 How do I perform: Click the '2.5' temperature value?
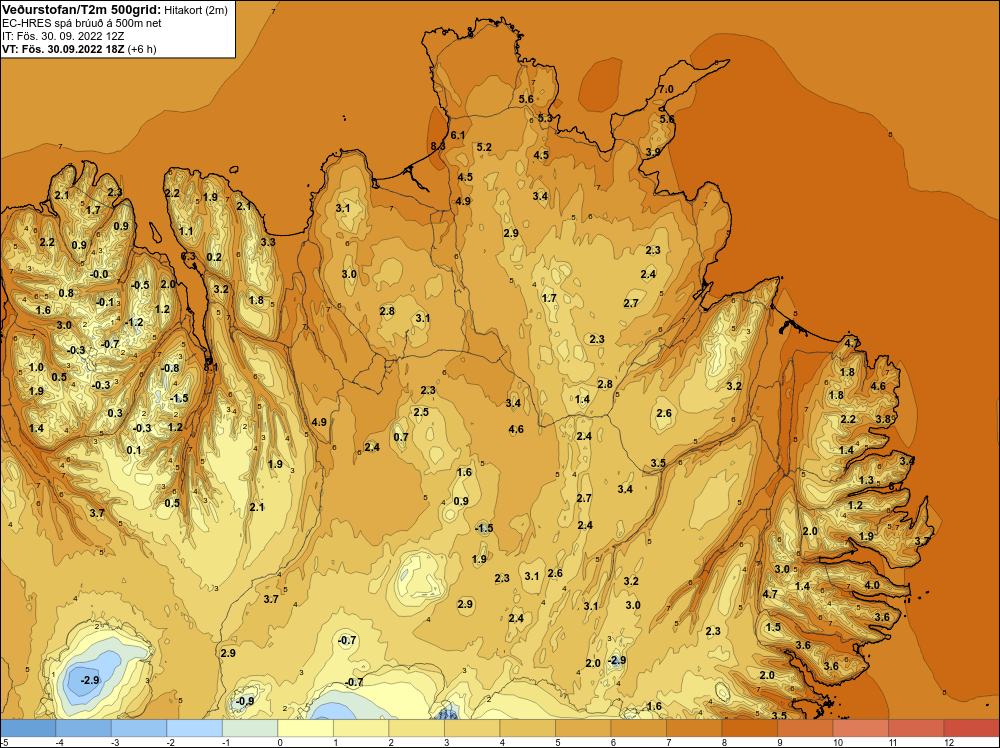point(421,413)
